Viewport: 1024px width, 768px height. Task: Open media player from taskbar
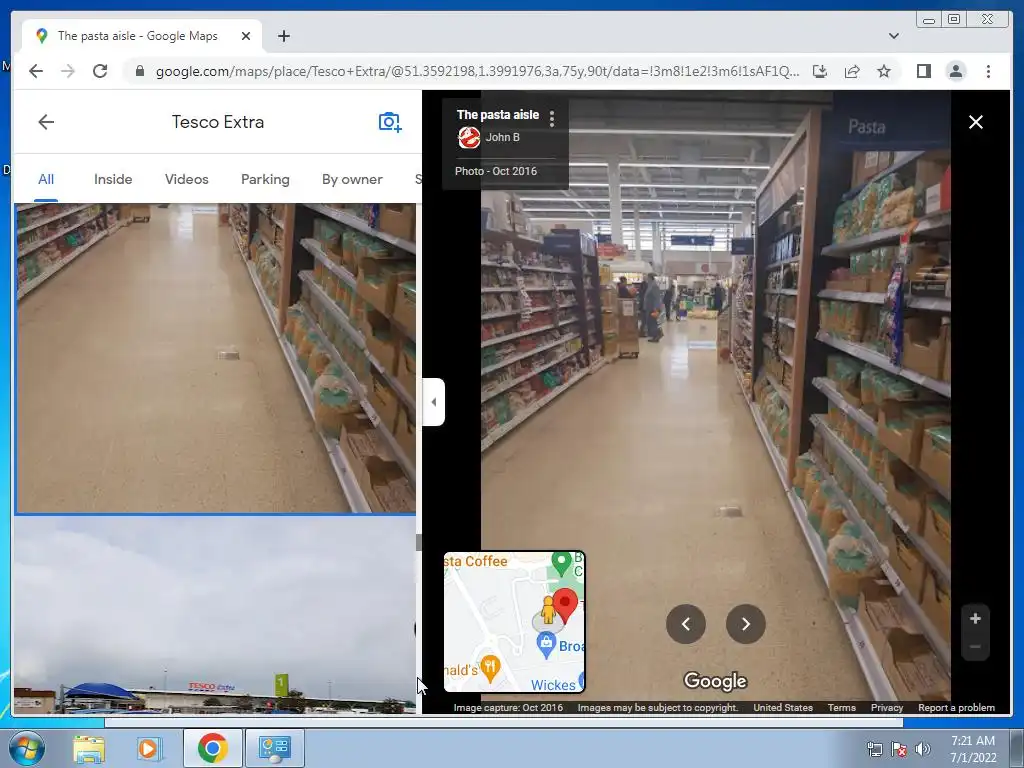pos(148,748)
